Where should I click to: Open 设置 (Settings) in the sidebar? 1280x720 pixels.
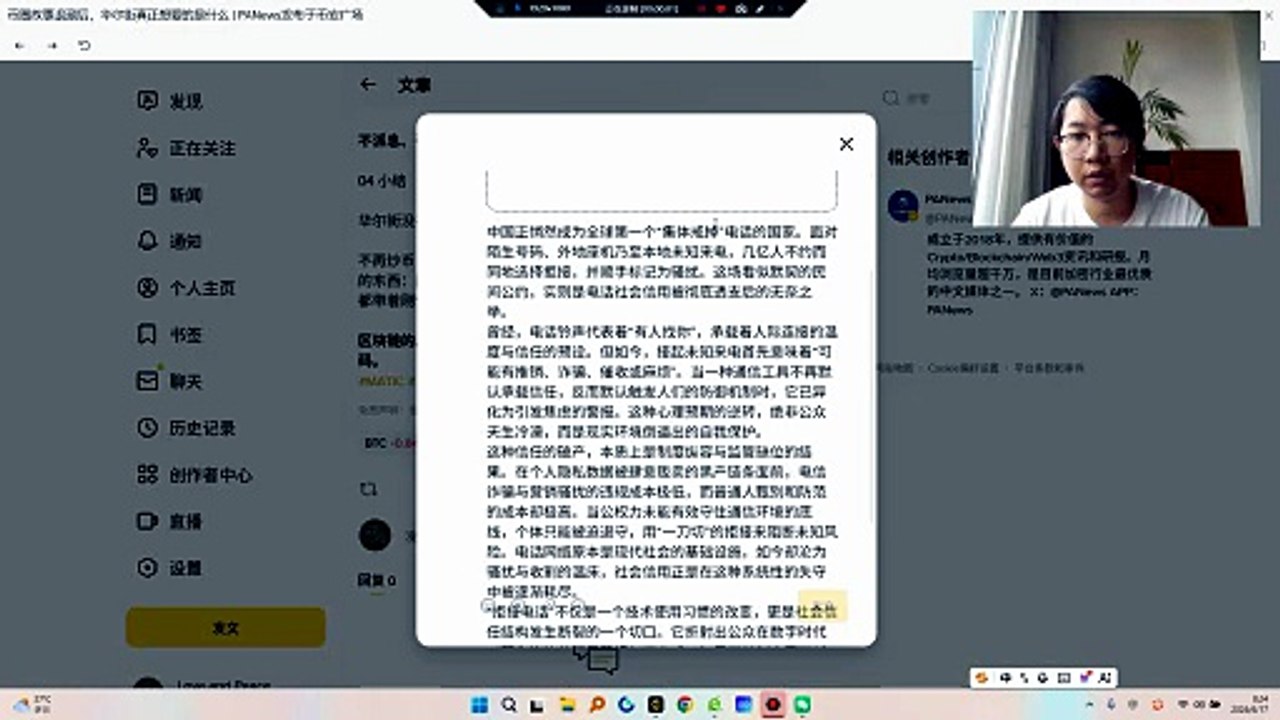pos(170,568)
